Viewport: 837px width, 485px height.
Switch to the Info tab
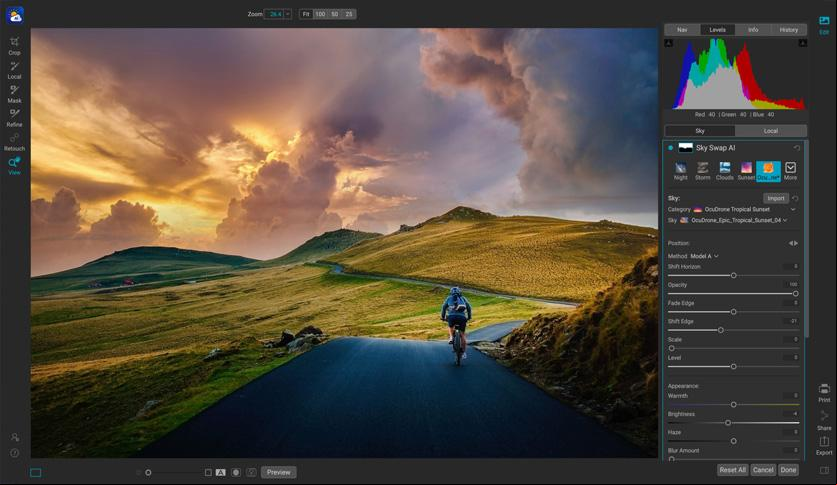point(753,30)
